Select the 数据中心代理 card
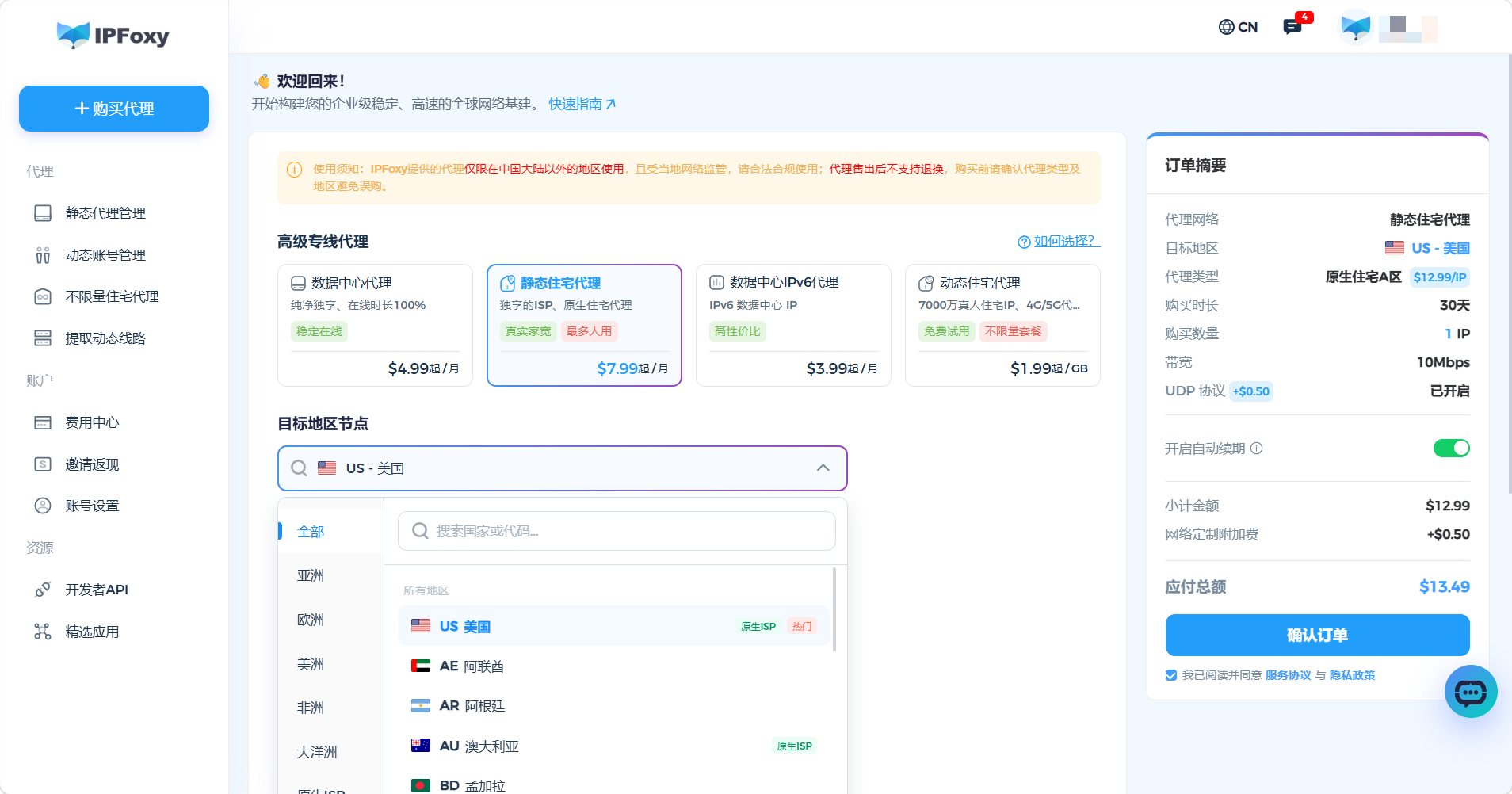 tap(375, 325)
